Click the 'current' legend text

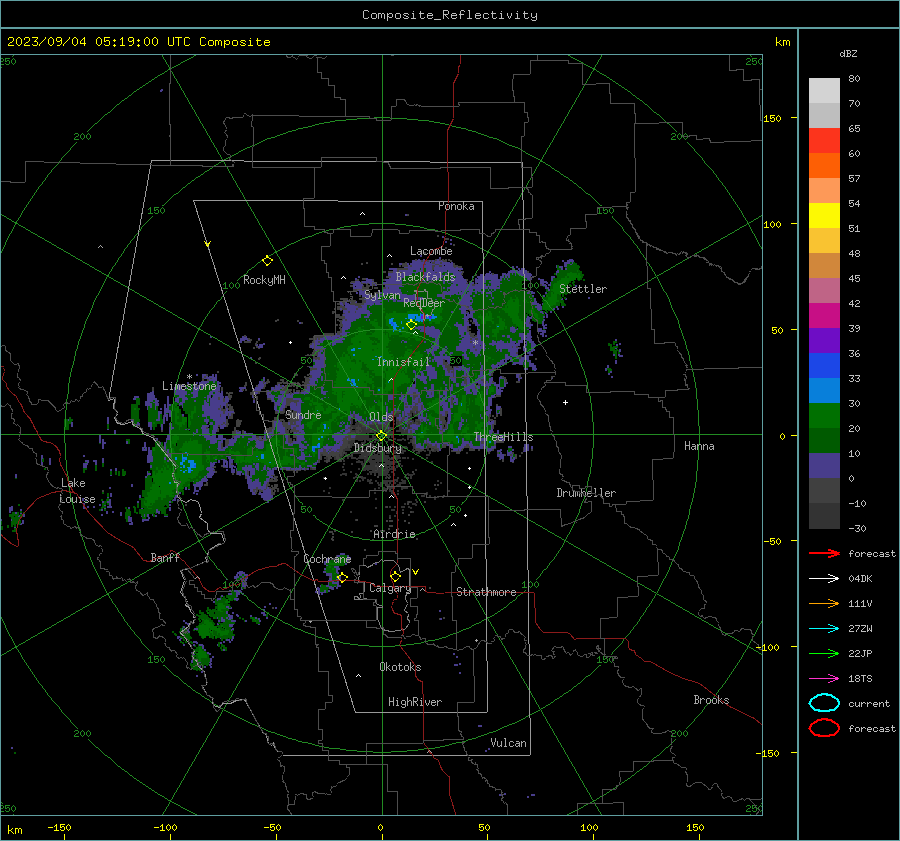point(869,704)
